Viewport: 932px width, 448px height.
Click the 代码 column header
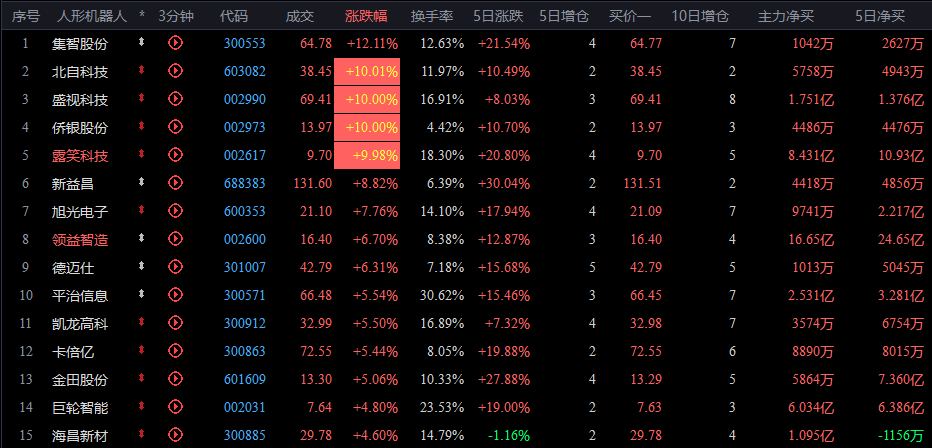234,16
